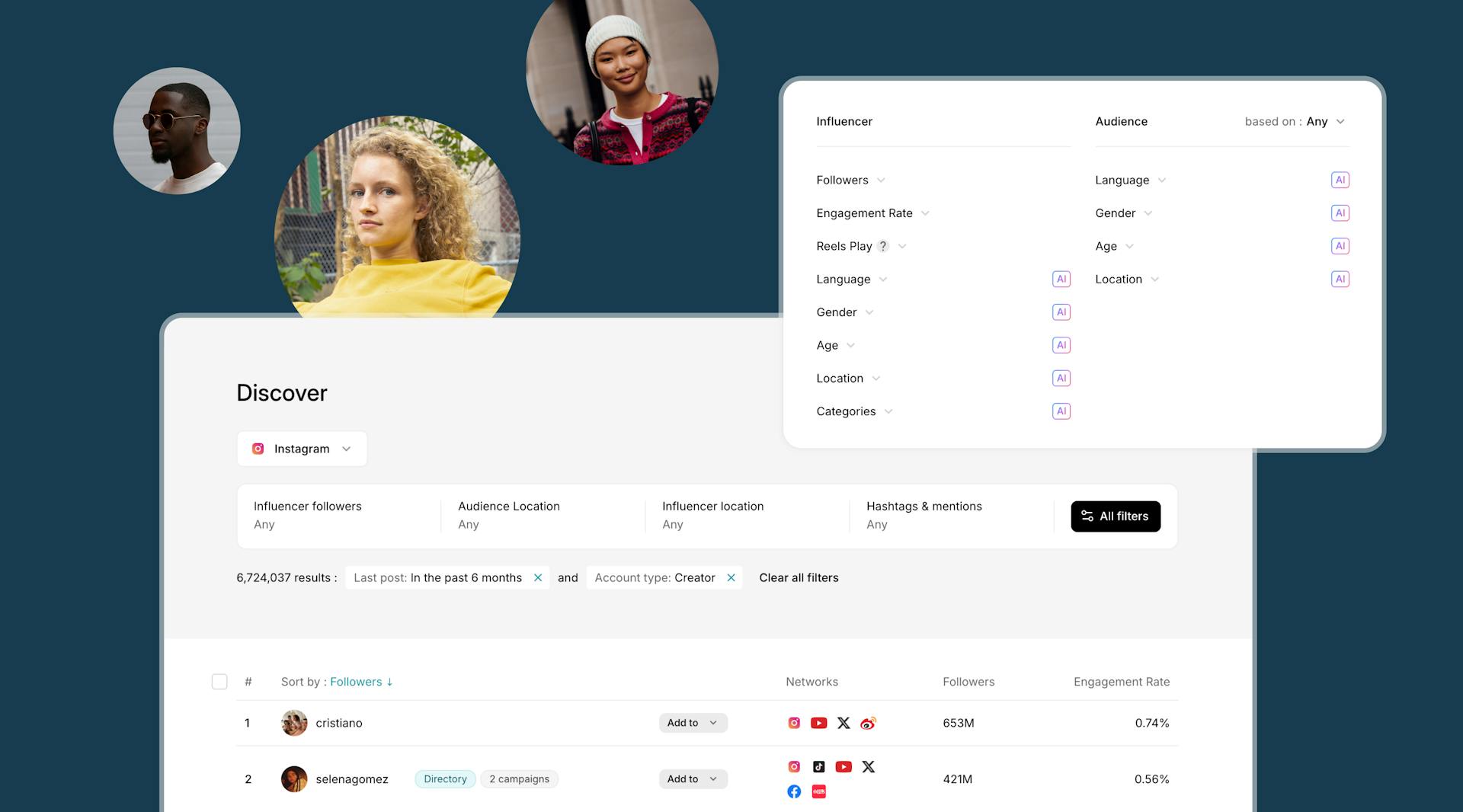Click AI badge next to Audience Location
The width and height of the screenshot is (1463, 812).
1340,279
